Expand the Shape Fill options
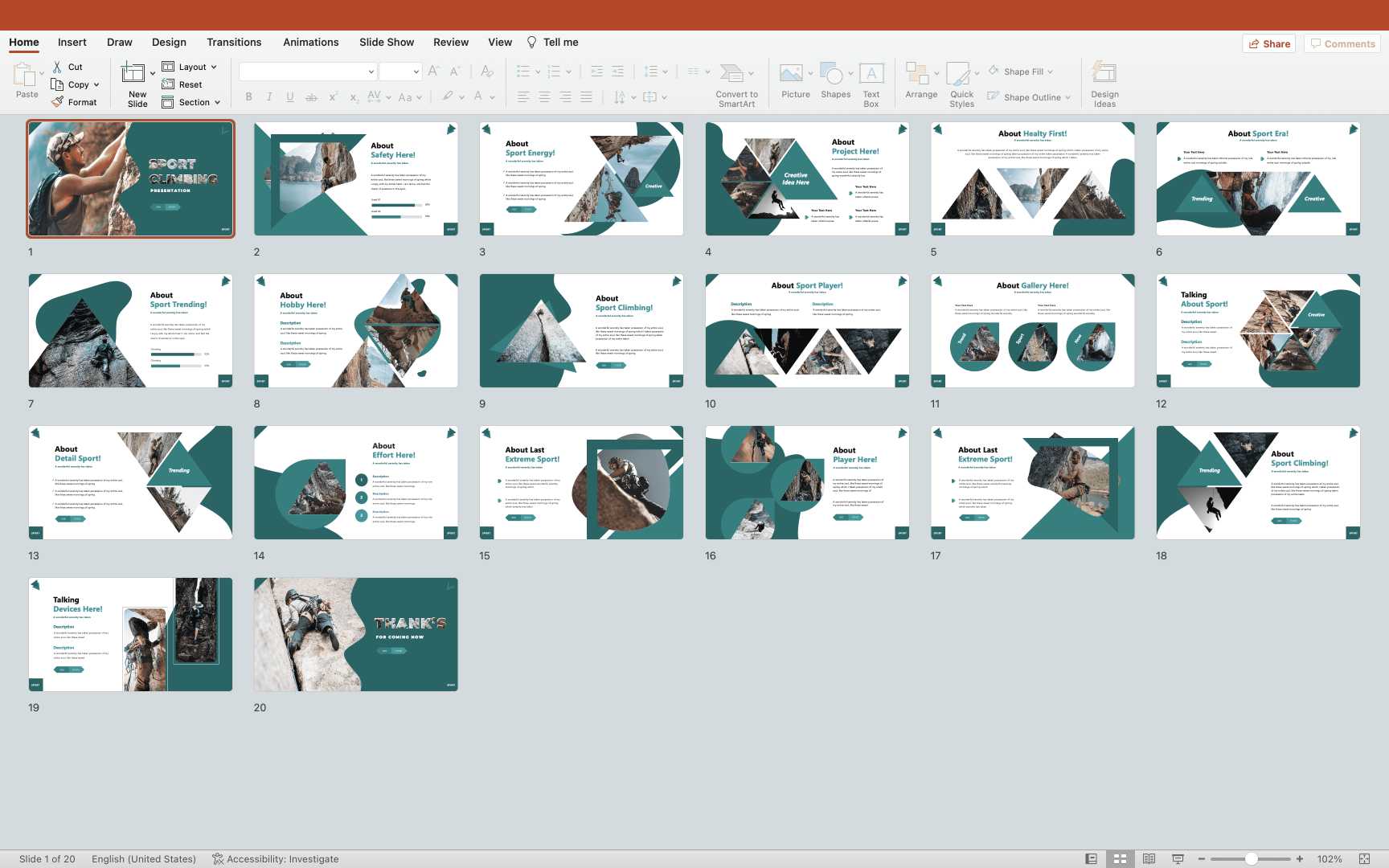This screenshot has width=1389, height=868. point(1050,72)
